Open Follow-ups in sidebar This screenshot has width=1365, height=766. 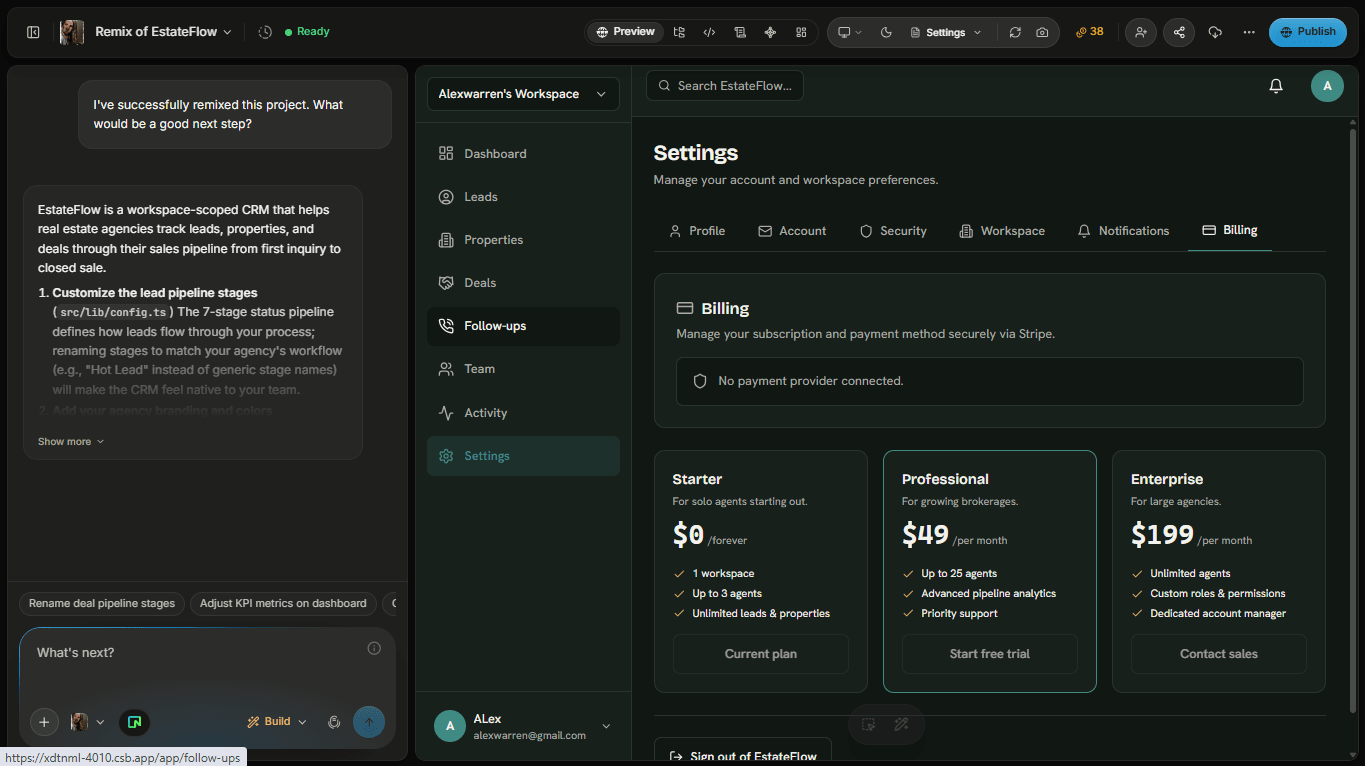523,326
